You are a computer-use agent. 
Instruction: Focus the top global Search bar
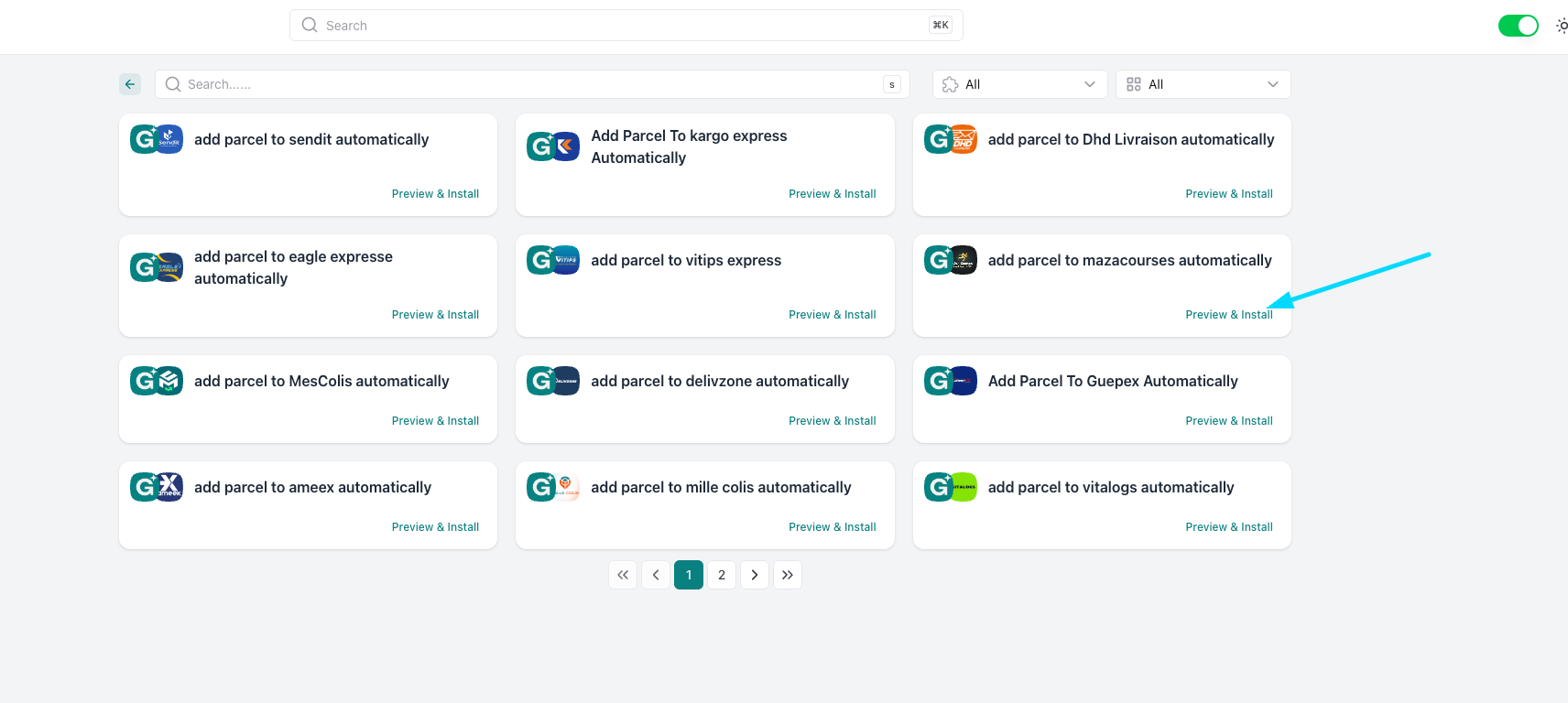tap(626, 26)
